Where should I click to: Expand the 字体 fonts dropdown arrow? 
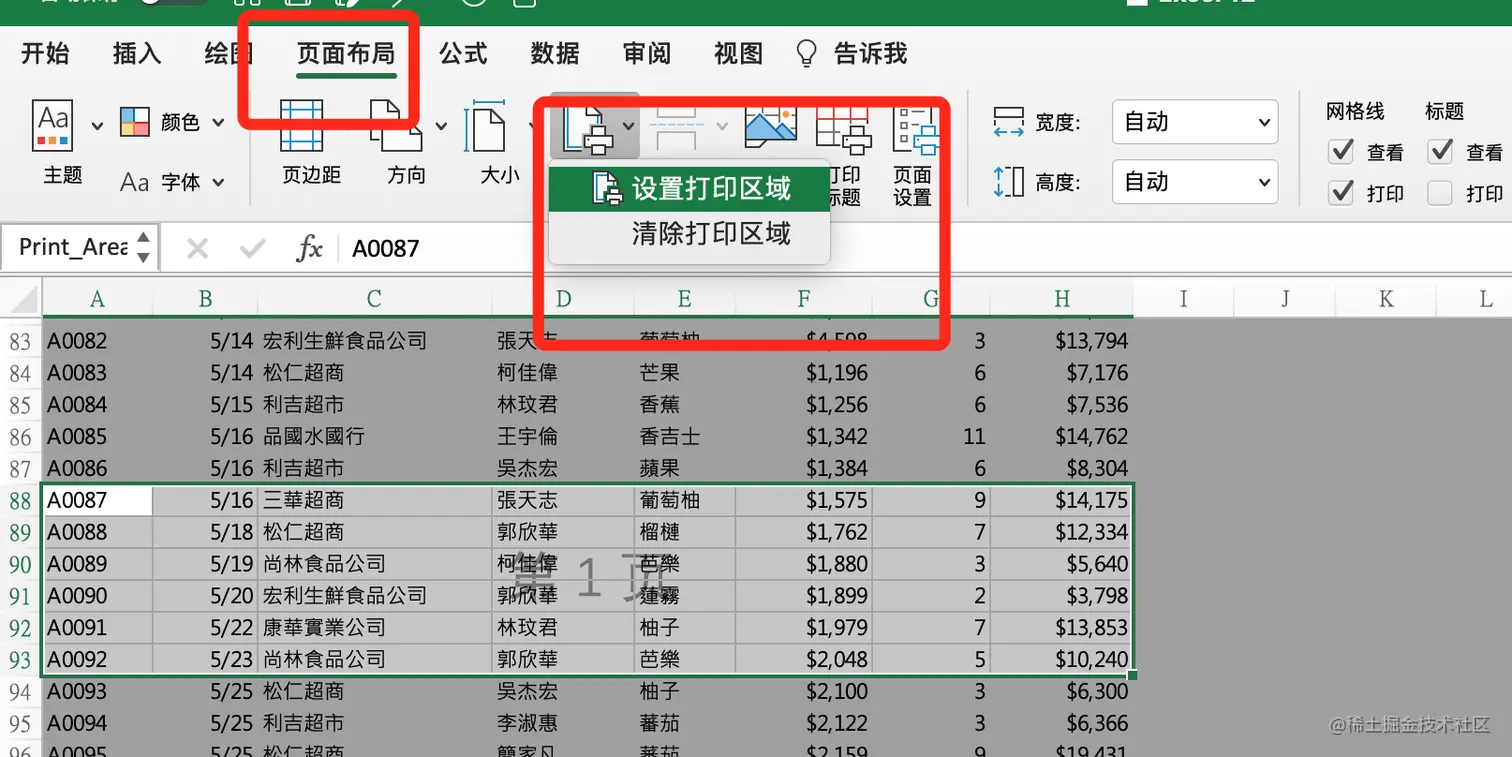tap(218, 183)
